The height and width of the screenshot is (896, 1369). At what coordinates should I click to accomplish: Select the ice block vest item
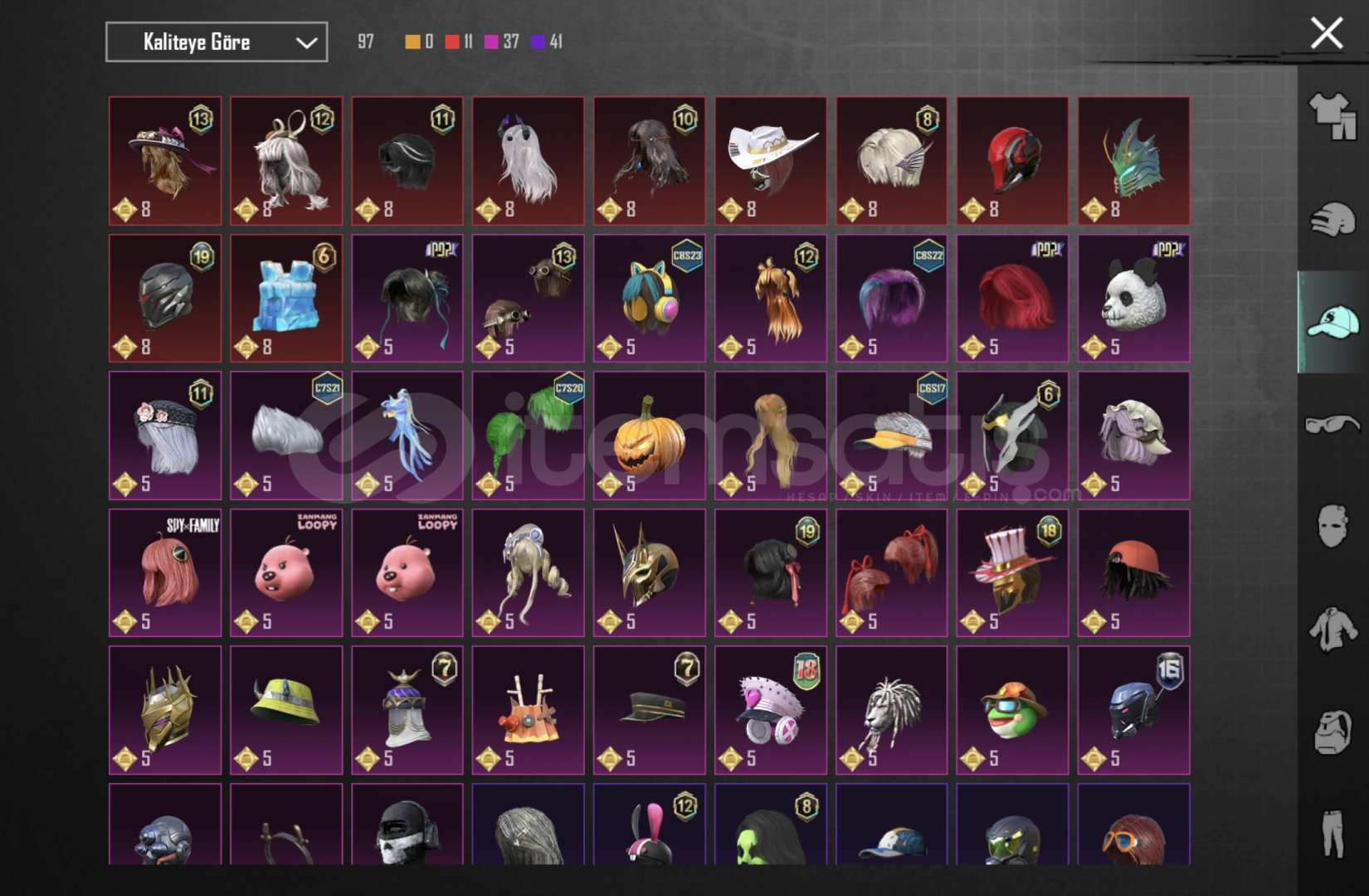(286, 299)
